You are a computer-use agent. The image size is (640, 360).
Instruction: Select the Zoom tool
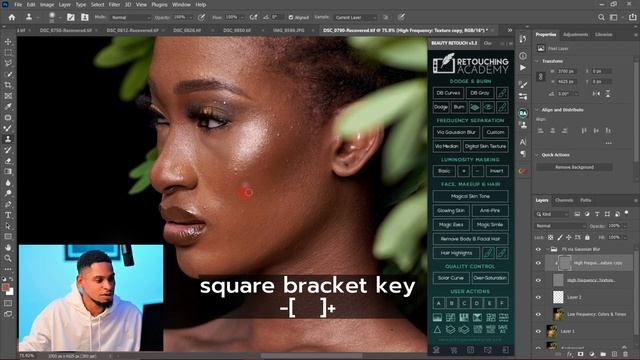click(8, 258)
